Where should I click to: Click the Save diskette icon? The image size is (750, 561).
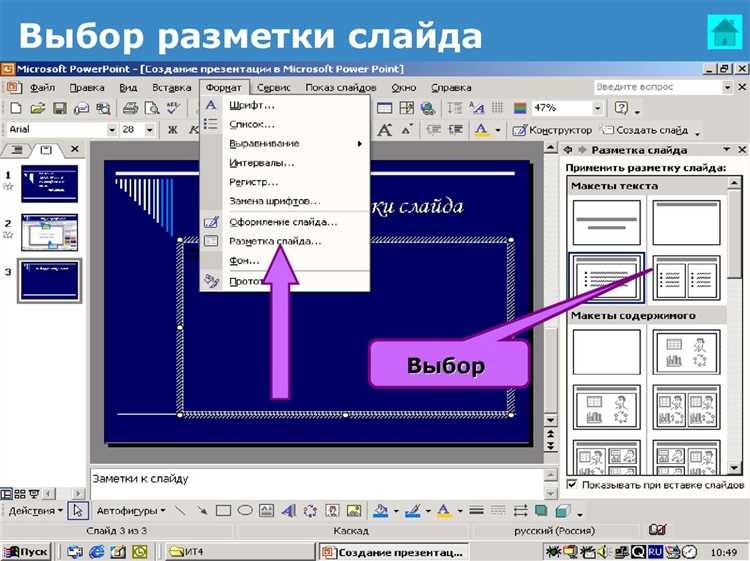[59, 108]
